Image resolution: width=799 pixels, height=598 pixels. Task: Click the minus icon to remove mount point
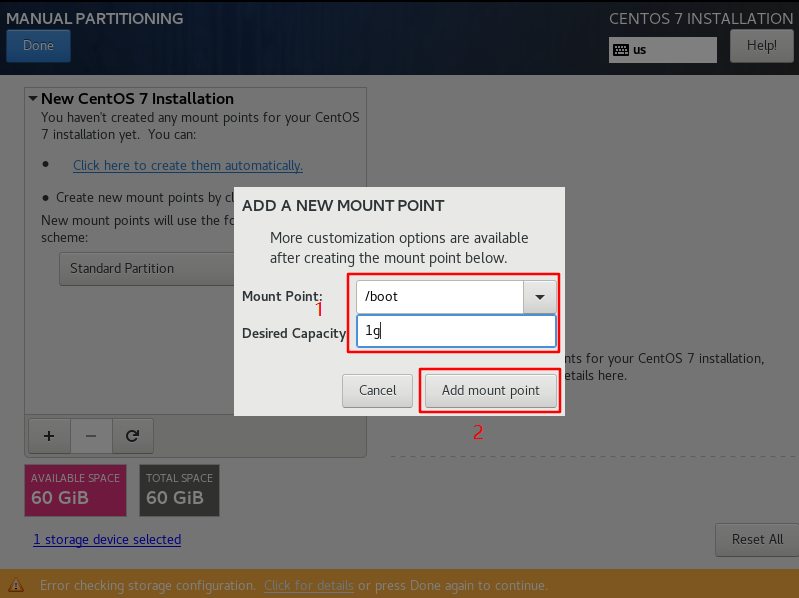click(91, 436)
